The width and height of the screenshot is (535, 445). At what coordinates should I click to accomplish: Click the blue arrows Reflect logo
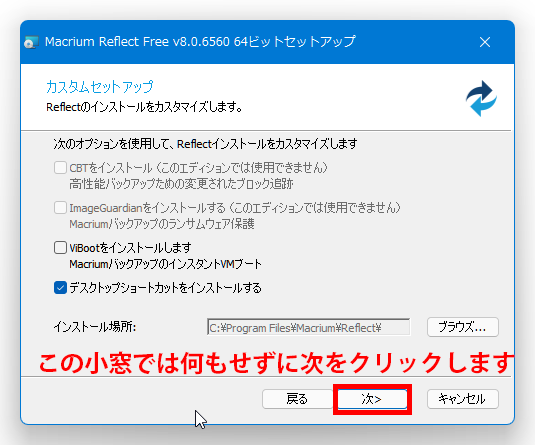point(481,98)
